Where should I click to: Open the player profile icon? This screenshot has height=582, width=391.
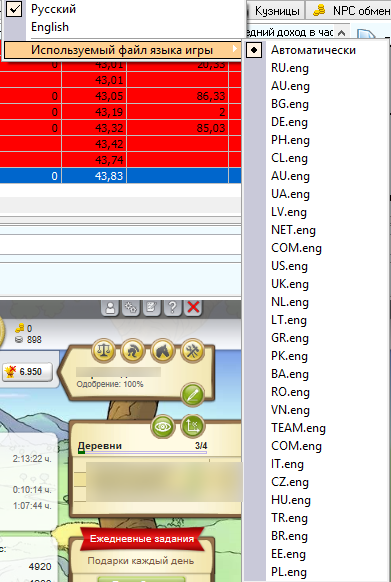coord(110,308)
